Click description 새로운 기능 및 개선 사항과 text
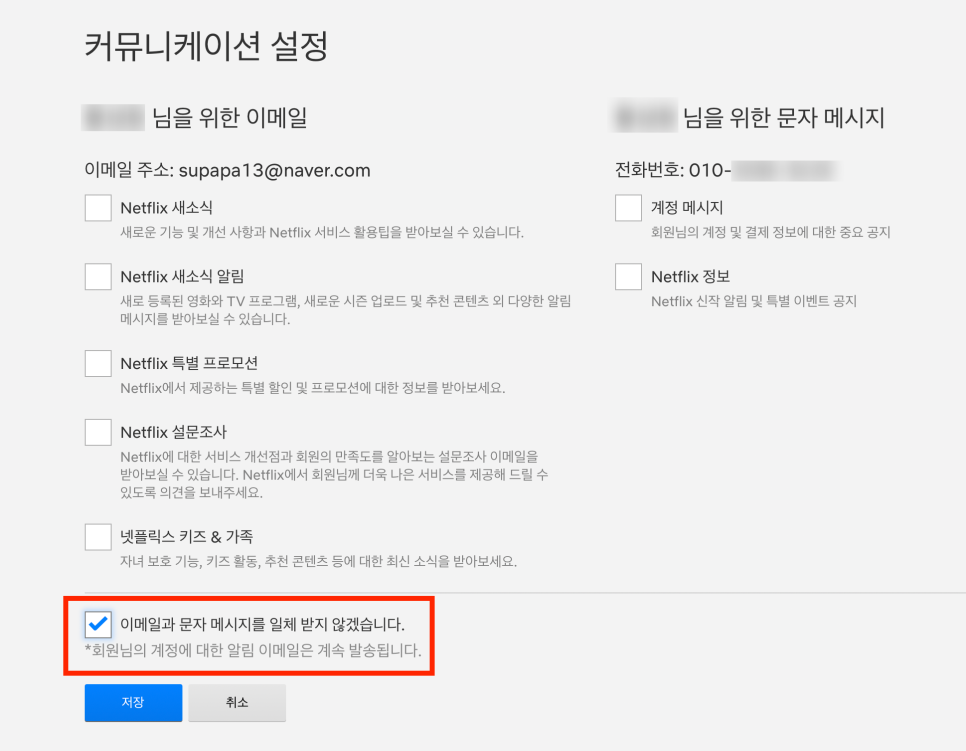966x751 pixels. click(322, 232)
